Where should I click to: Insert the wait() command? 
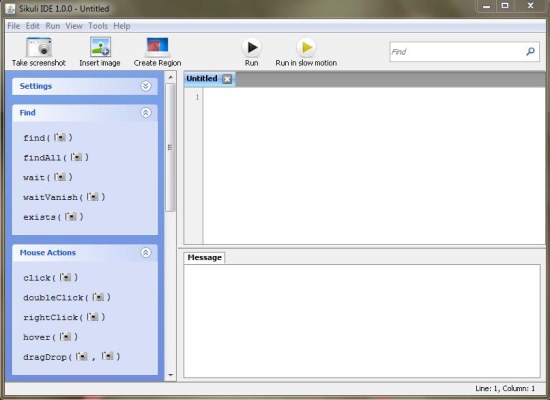tap(48, 177)
